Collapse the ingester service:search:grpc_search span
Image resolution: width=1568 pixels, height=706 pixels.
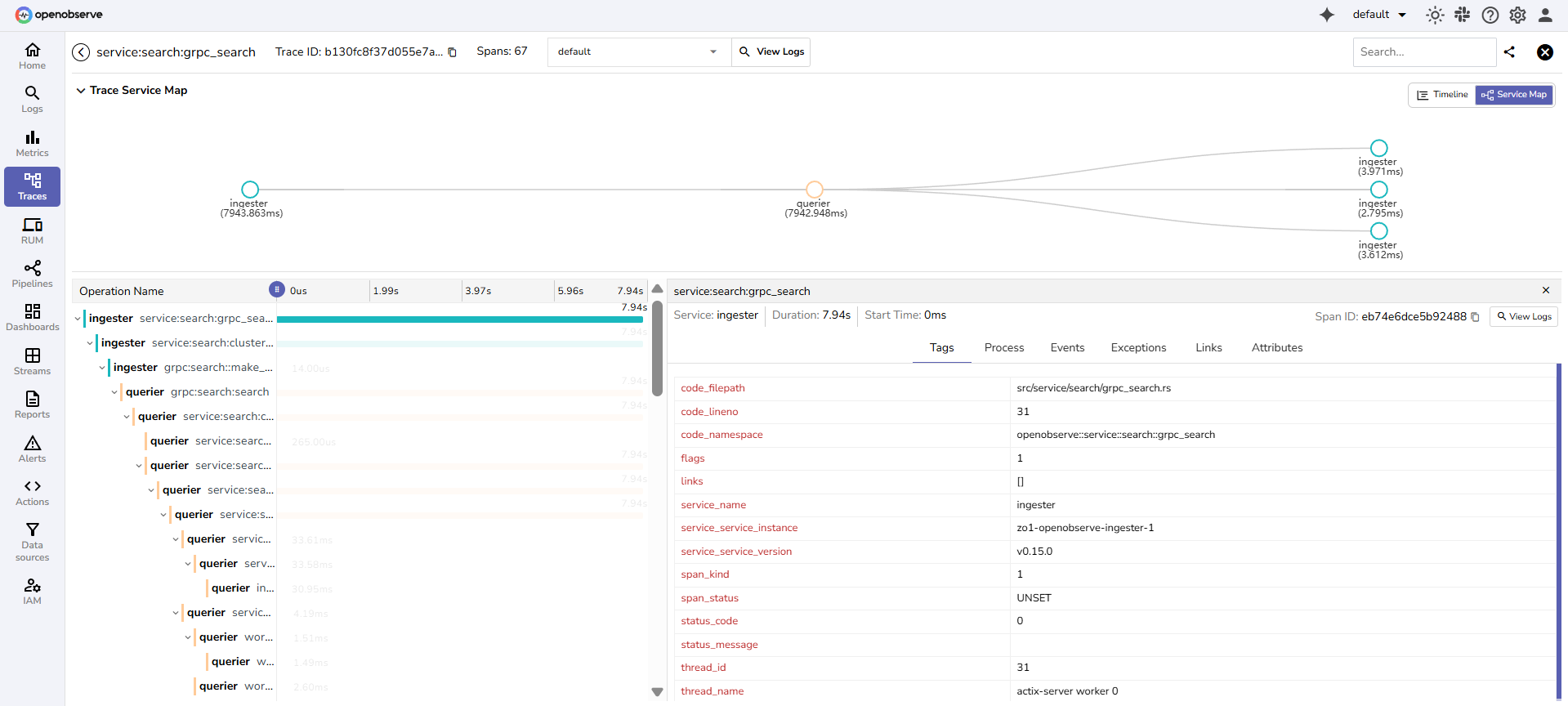click(78, 319)
